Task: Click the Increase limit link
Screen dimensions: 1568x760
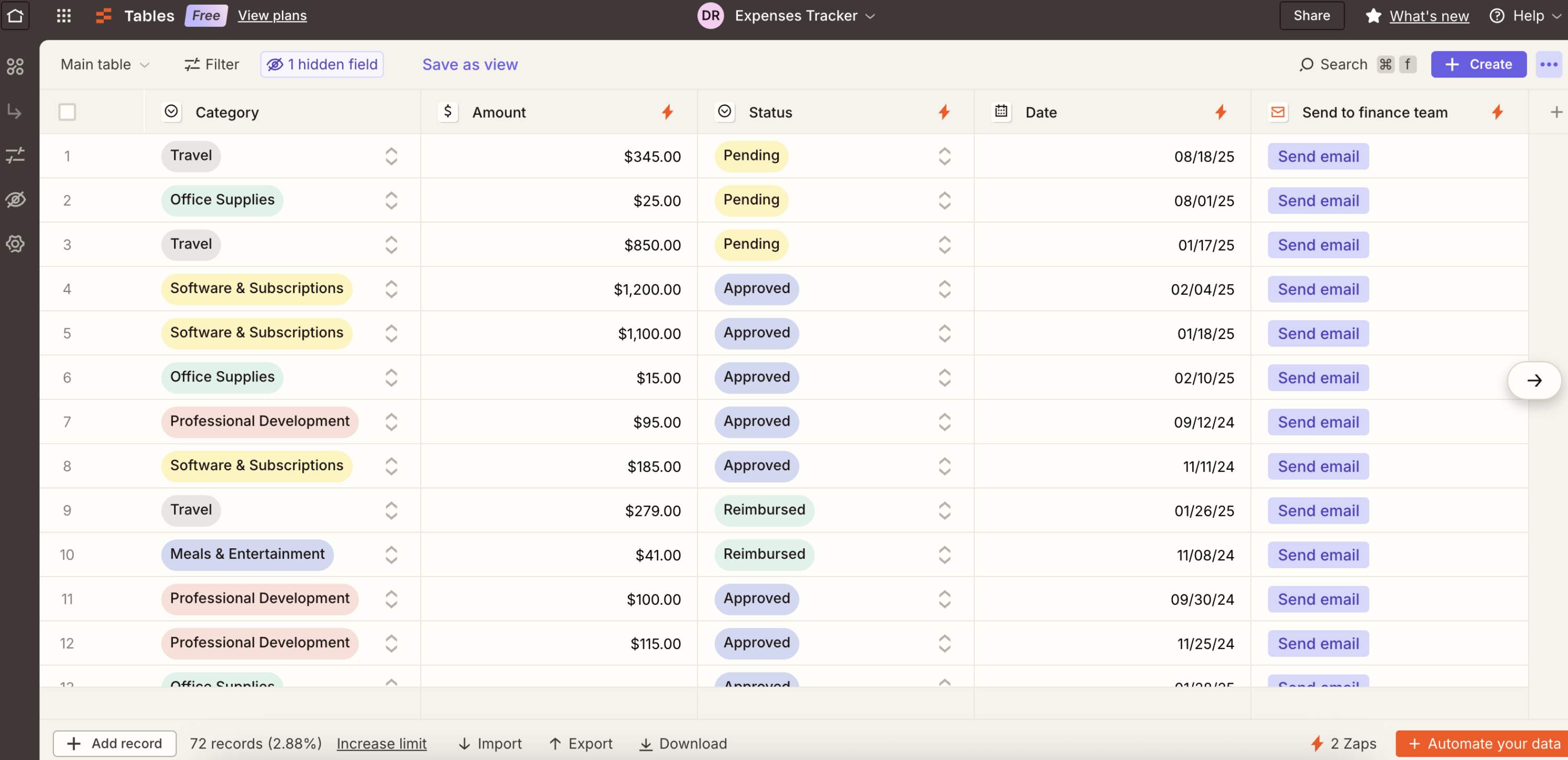Action: [382, 744]
